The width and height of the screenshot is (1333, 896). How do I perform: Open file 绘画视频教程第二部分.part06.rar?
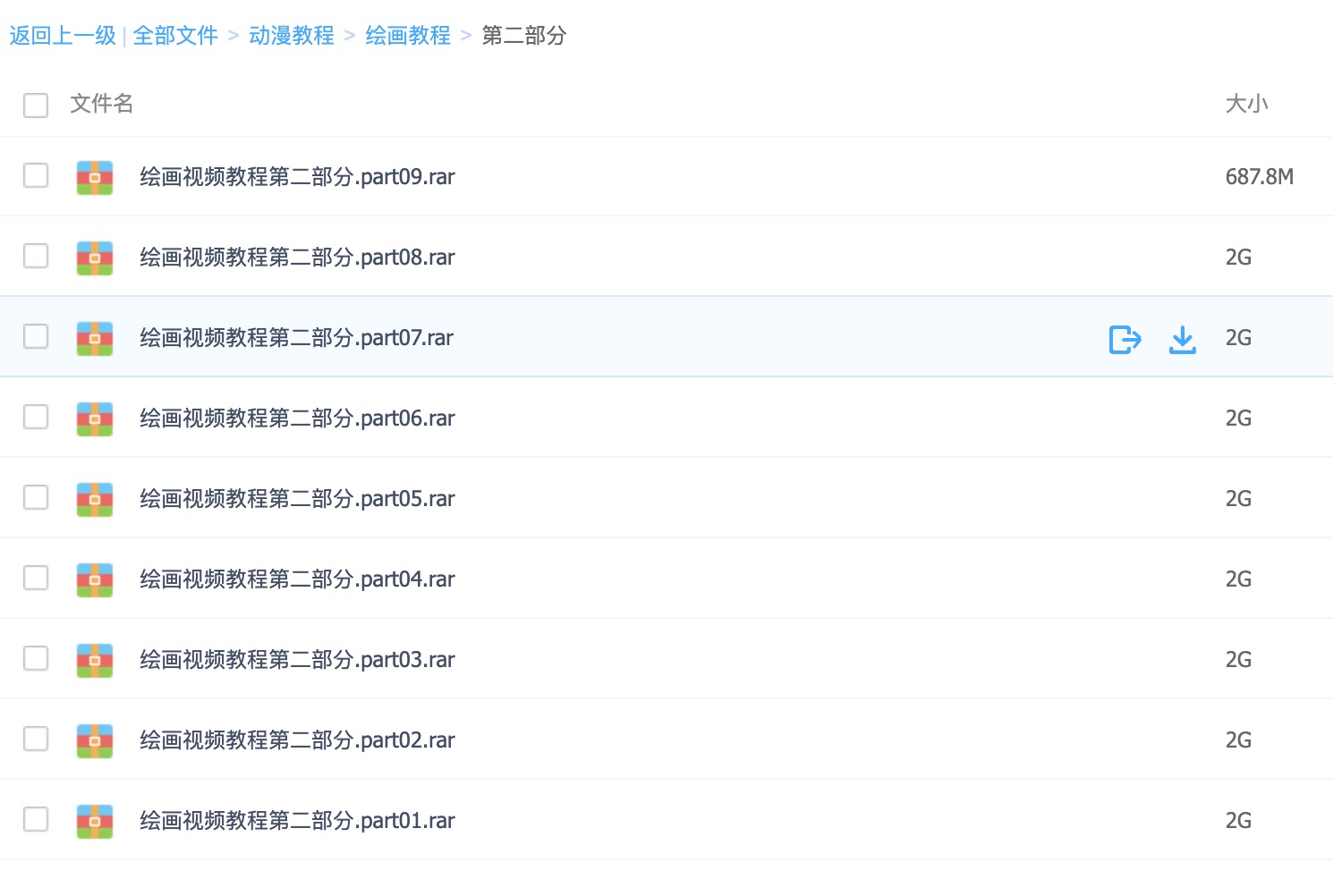[x=297, y=418]
